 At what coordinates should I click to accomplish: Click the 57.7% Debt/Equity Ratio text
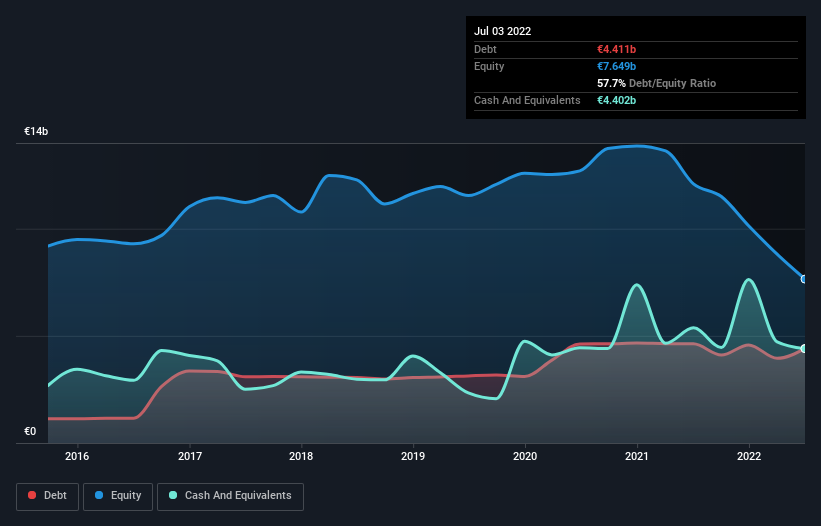tap(656, 83)
